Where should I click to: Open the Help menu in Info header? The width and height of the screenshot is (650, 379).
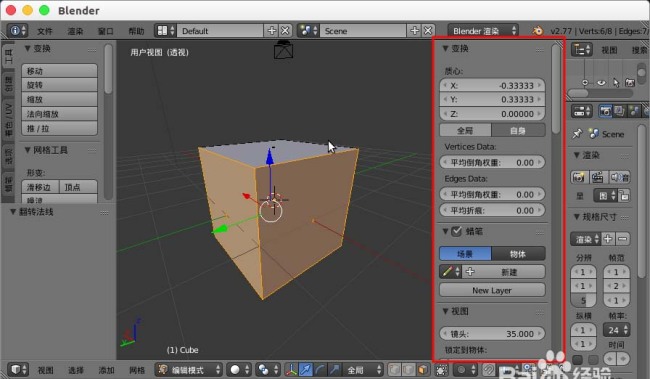(x=136, y=31)
